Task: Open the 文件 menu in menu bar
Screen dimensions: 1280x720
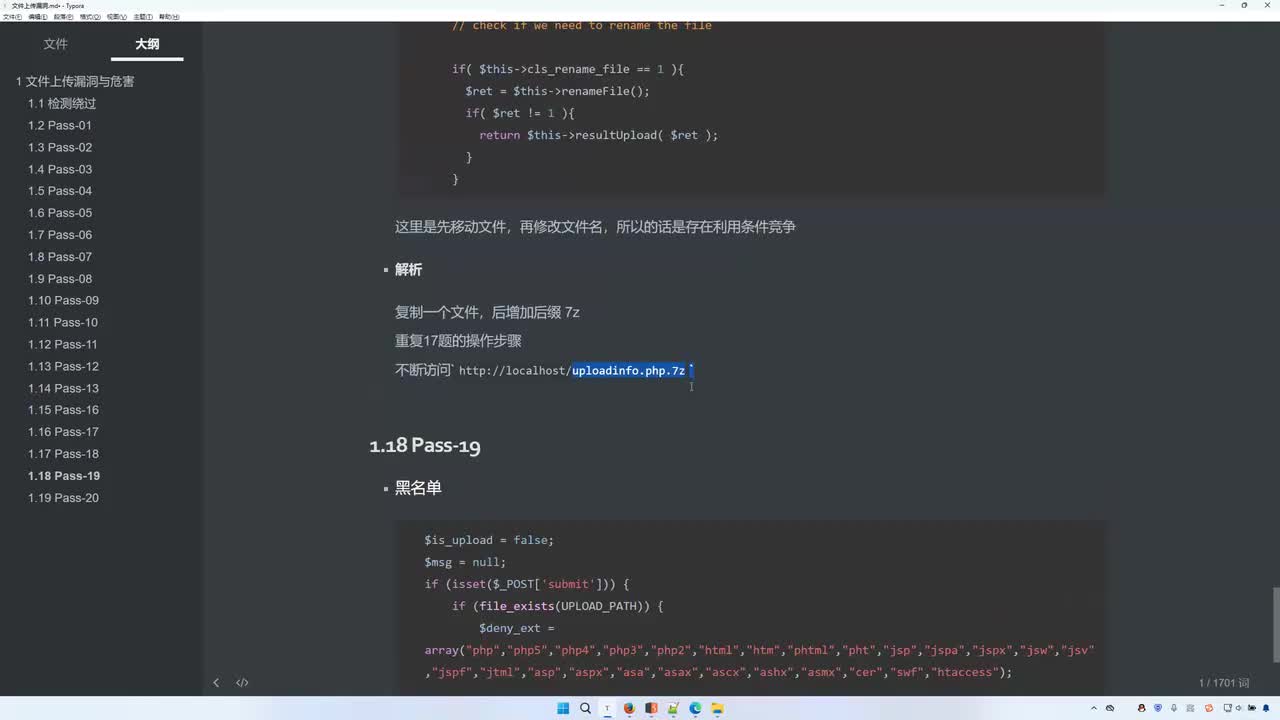Action: (11, 17)
